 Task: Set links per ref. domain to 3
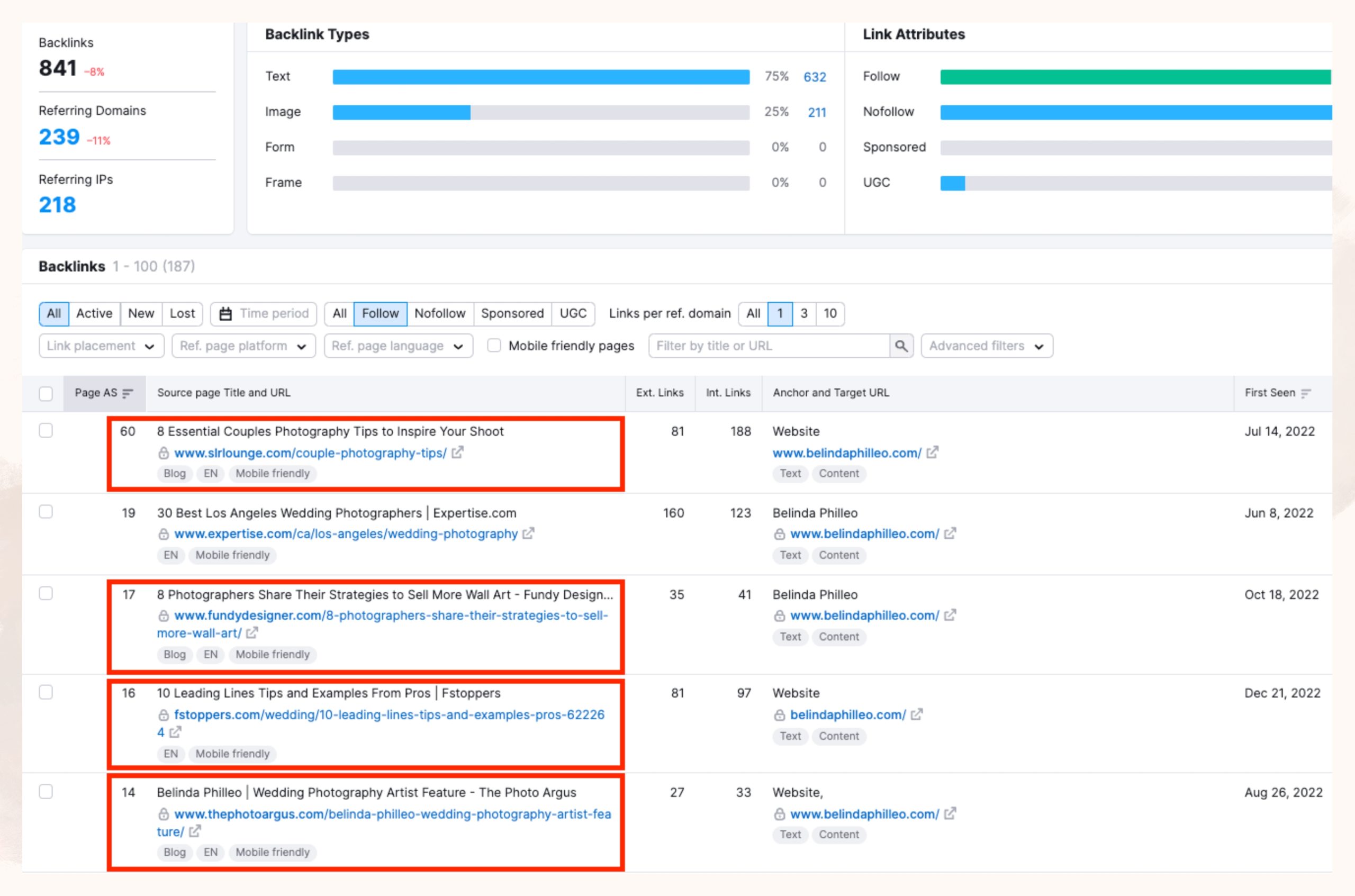pyautogui.click(x=804, y=314)
